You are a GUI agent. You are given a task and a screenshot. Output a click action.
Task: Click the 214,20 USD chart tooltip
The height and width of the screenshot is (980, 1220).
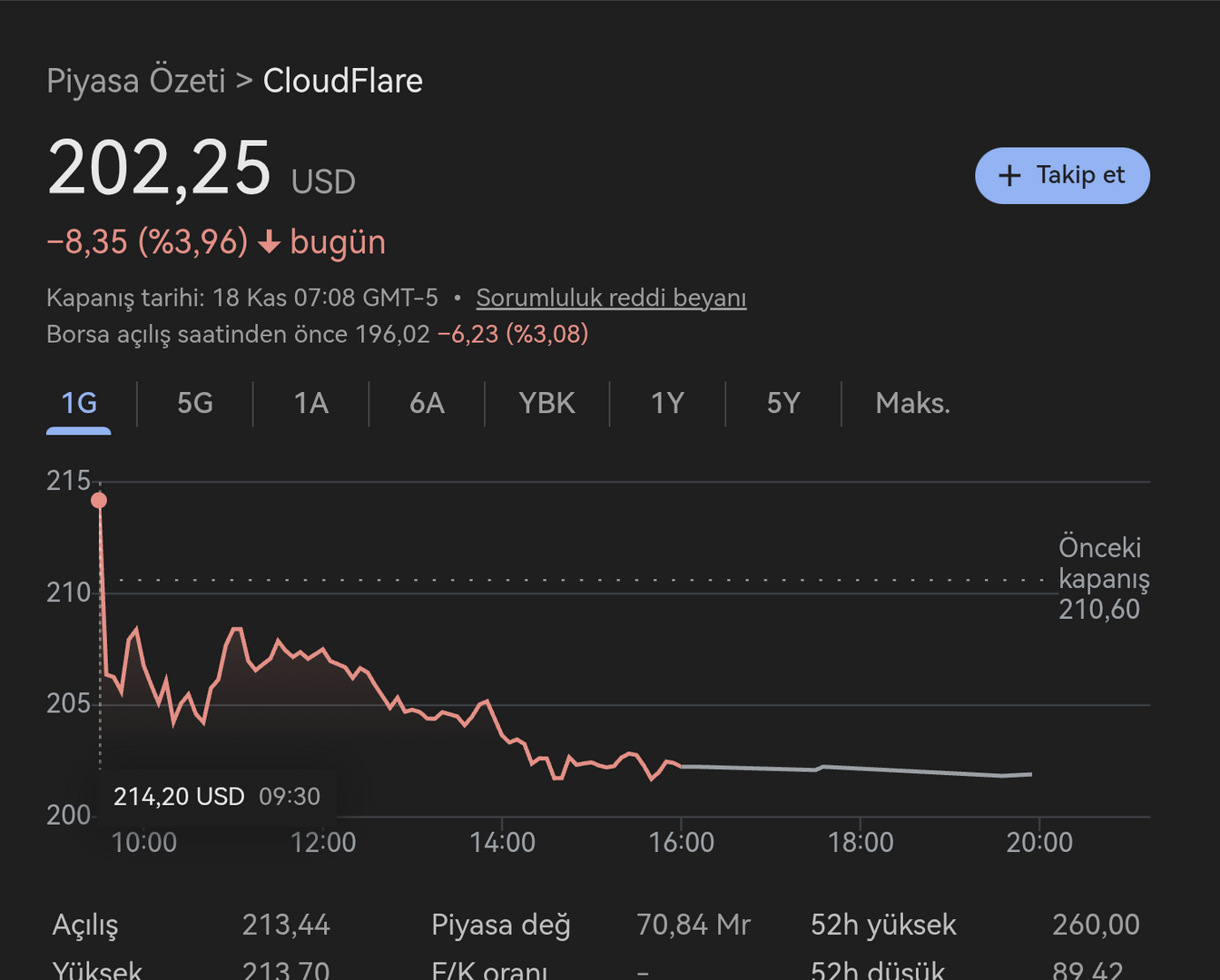[216, 797]
